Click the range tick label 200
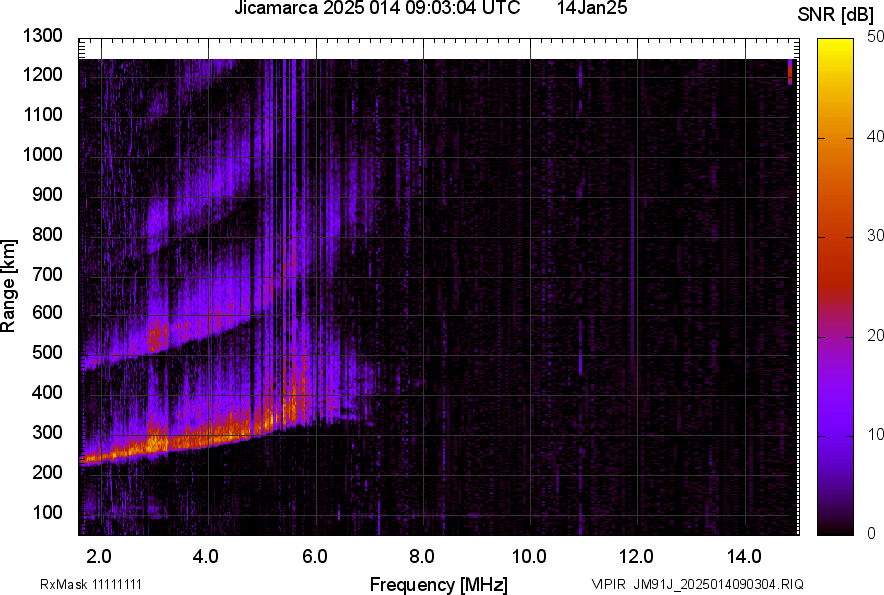 [x=47, y=471]
